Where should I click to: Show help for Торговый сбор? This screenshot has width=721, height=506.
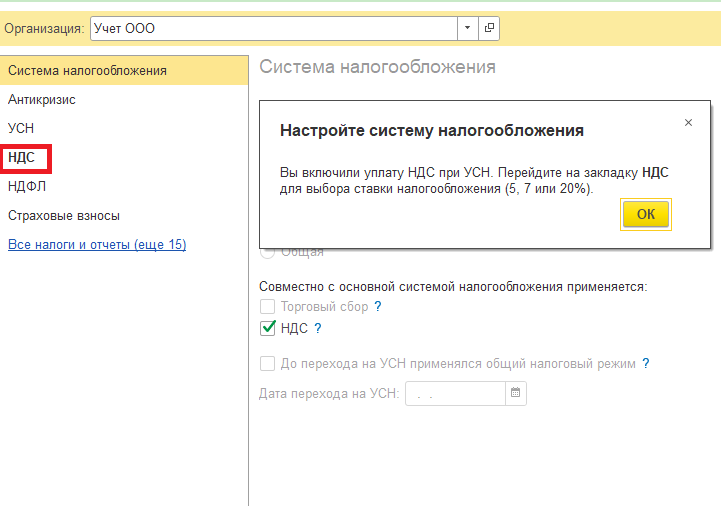point(378,306)
